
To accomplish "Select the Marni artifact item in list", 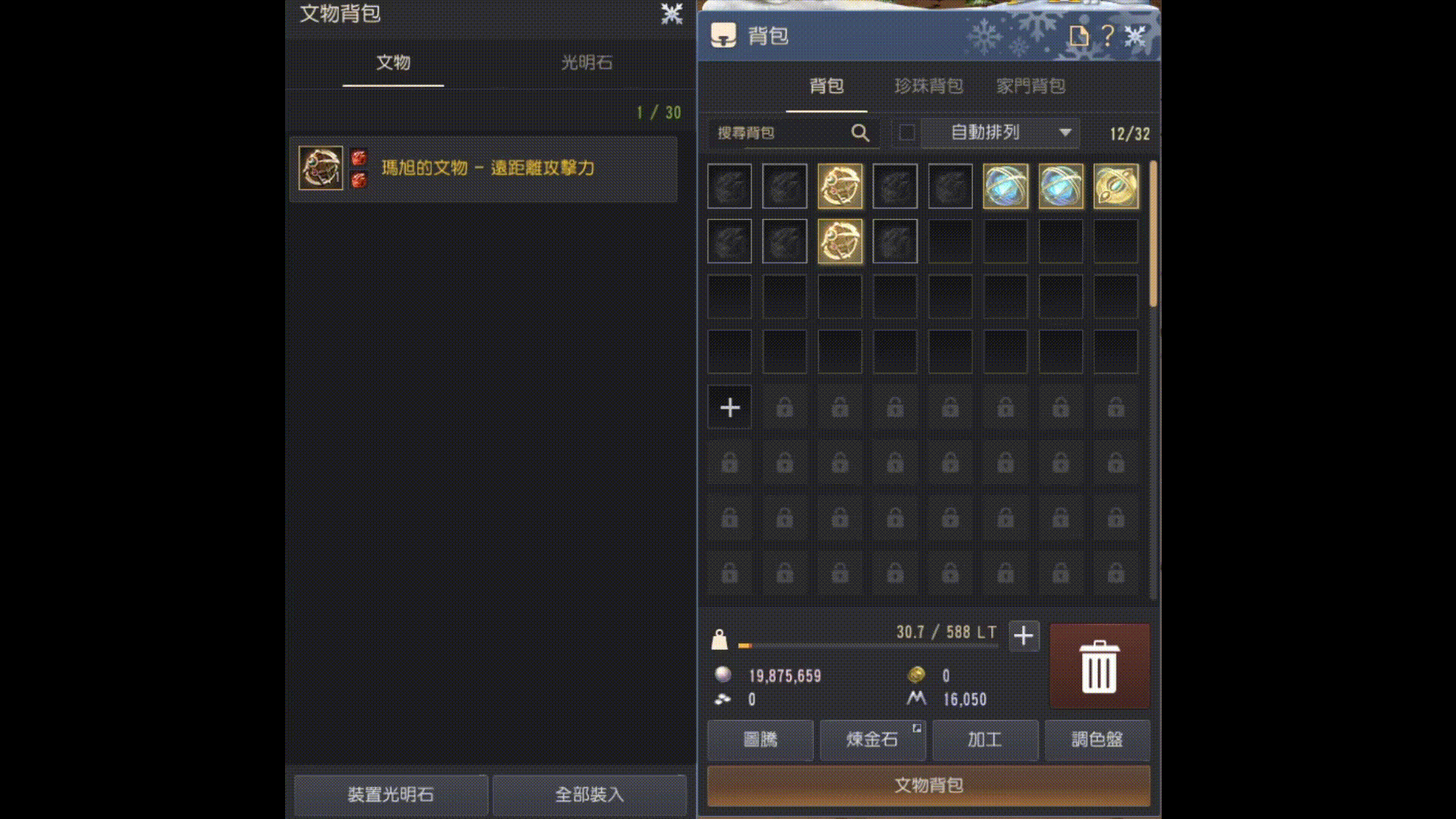I will pos(483,168).
